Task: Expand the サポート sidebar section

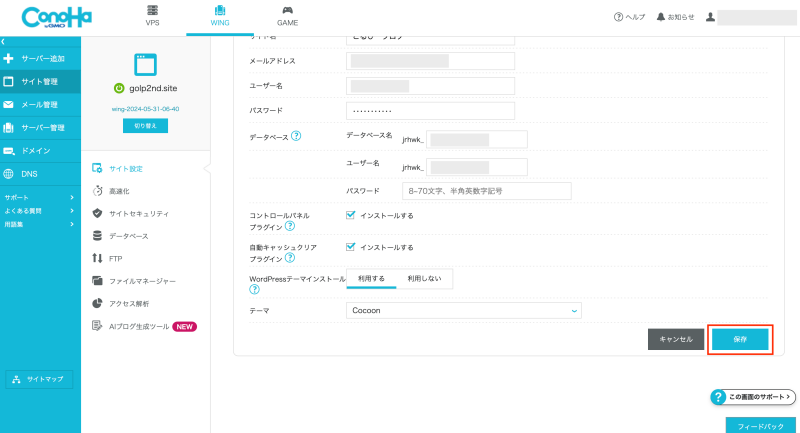Action: pos(38,198)
